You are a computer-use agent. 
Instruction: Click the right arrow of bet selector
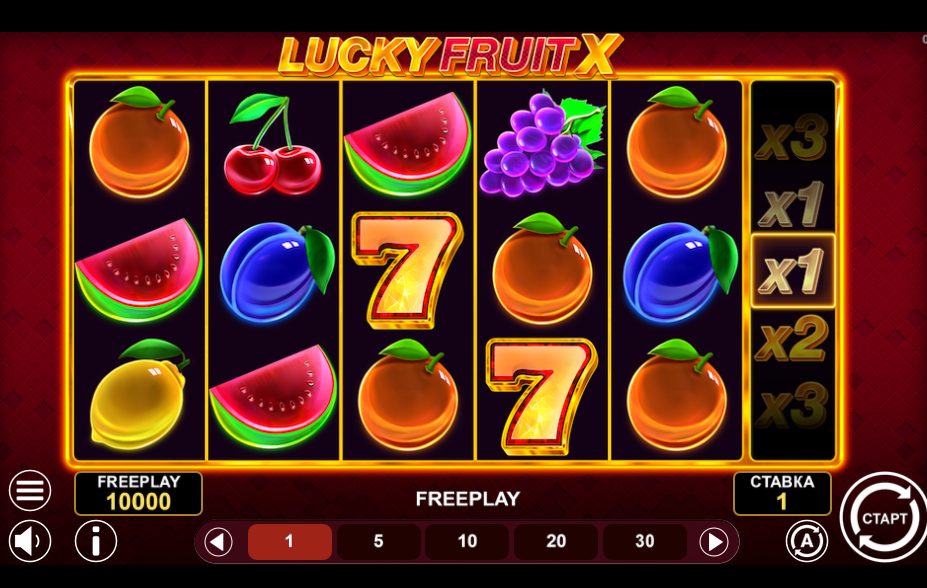coord(714,541)
